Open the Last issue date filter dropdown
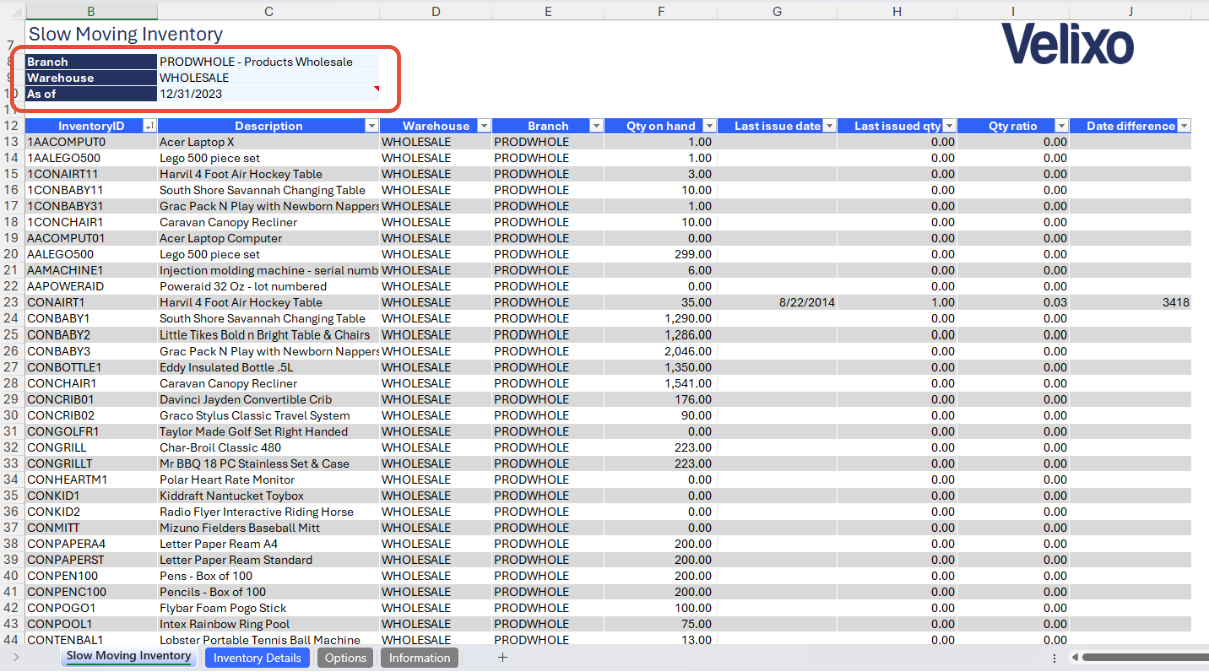The width and height of the screenshot is (1209, 672). coord(830,126)
